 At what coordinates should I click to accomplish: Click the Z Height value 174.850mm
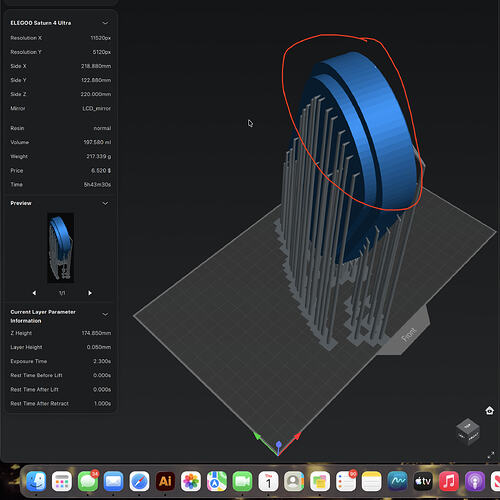point(96,333)
